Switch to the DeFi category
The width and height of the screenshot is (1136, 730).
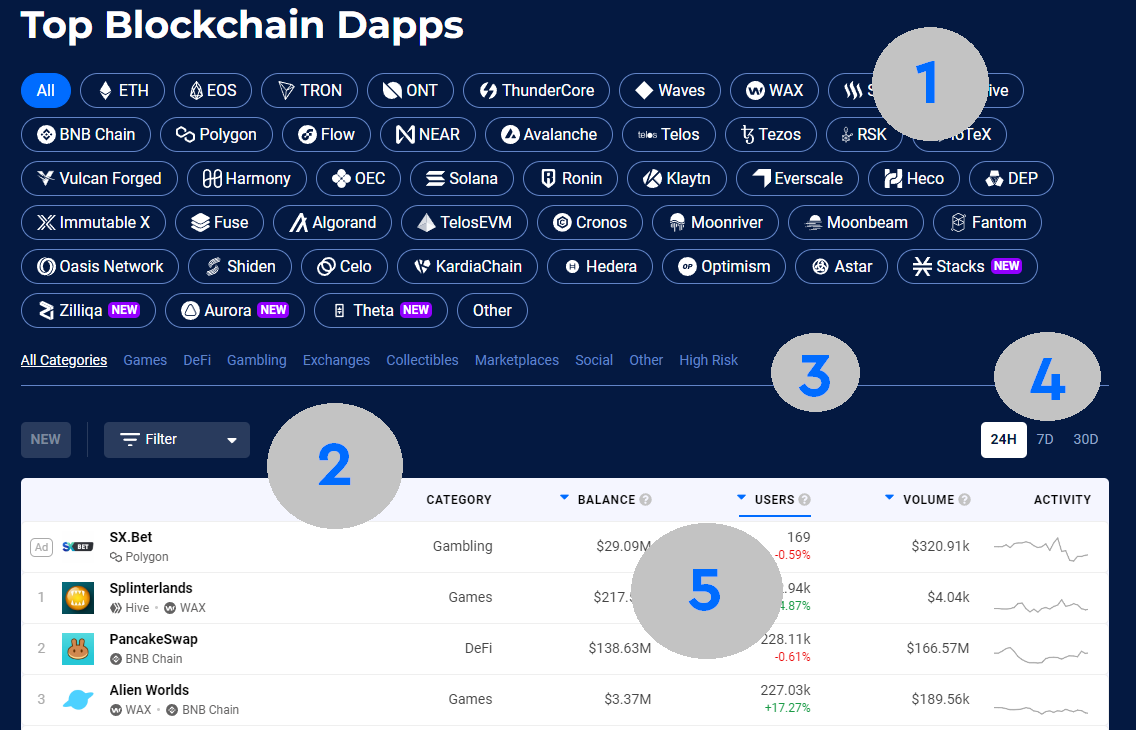tap(197, 360)
